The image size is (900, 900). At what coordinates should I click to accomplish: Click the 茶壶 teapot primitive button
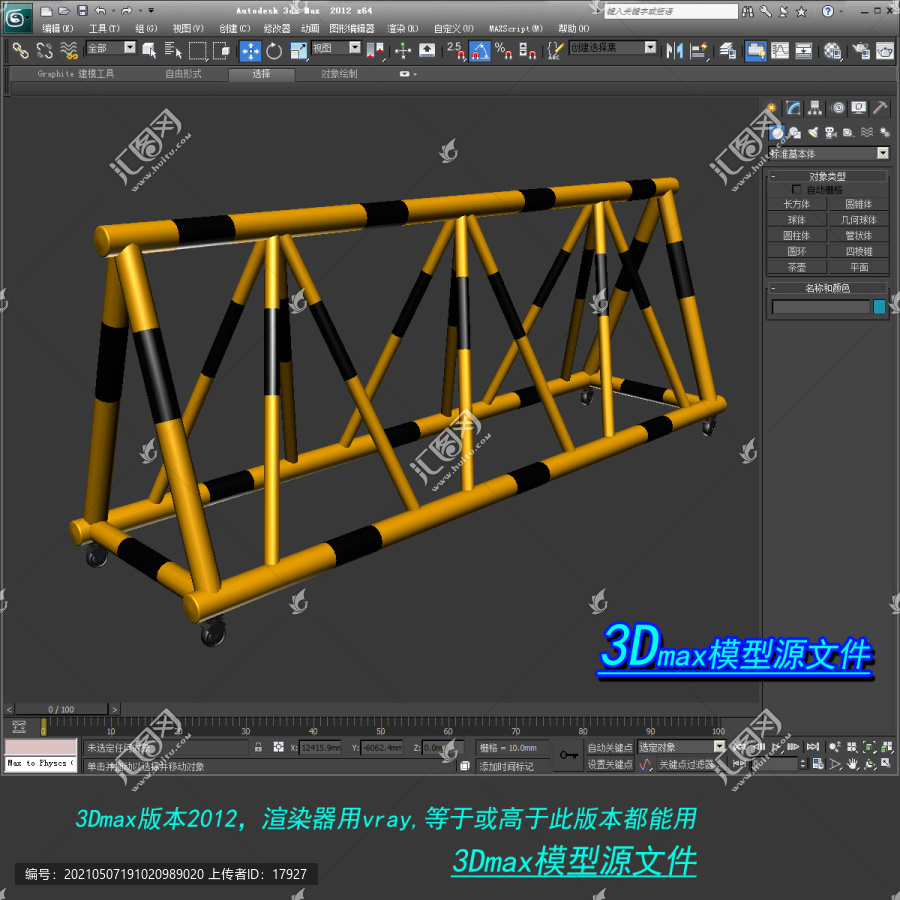[796, 267]
